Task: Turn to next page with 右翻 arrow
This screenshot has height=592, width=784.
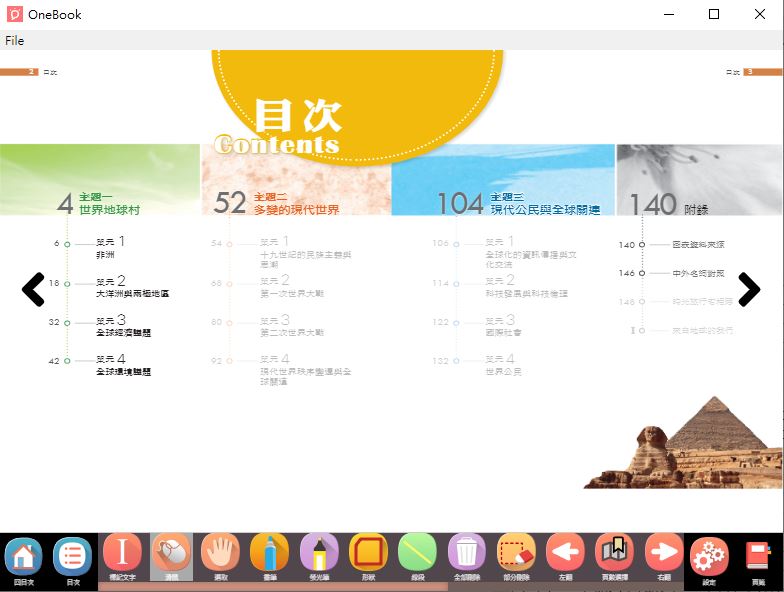Action: point(663,553)
